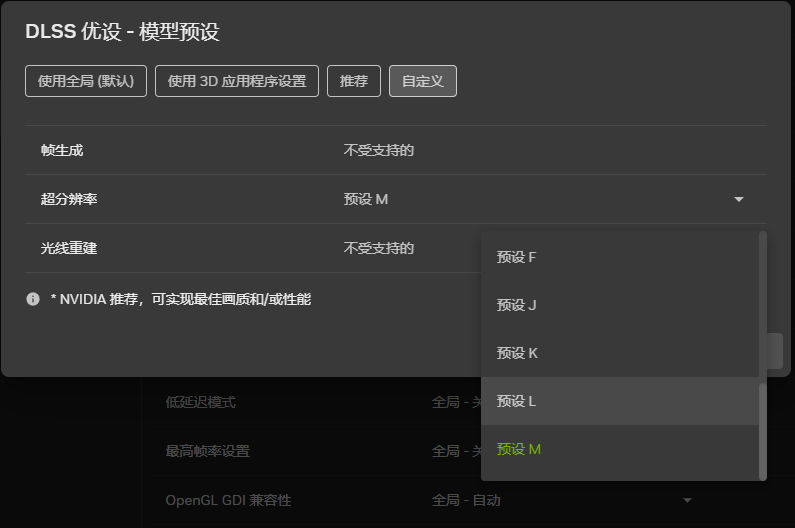Expand the 超分辨率 dropdown arrow
This screenshot has width=795, height=528.
[x=739, y=199]
